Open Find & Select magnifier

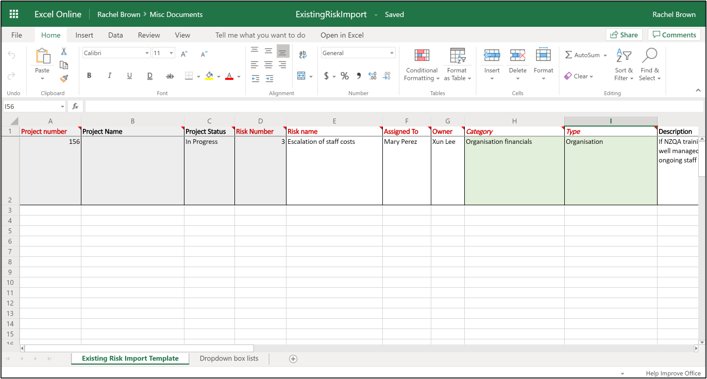[650, 64]
